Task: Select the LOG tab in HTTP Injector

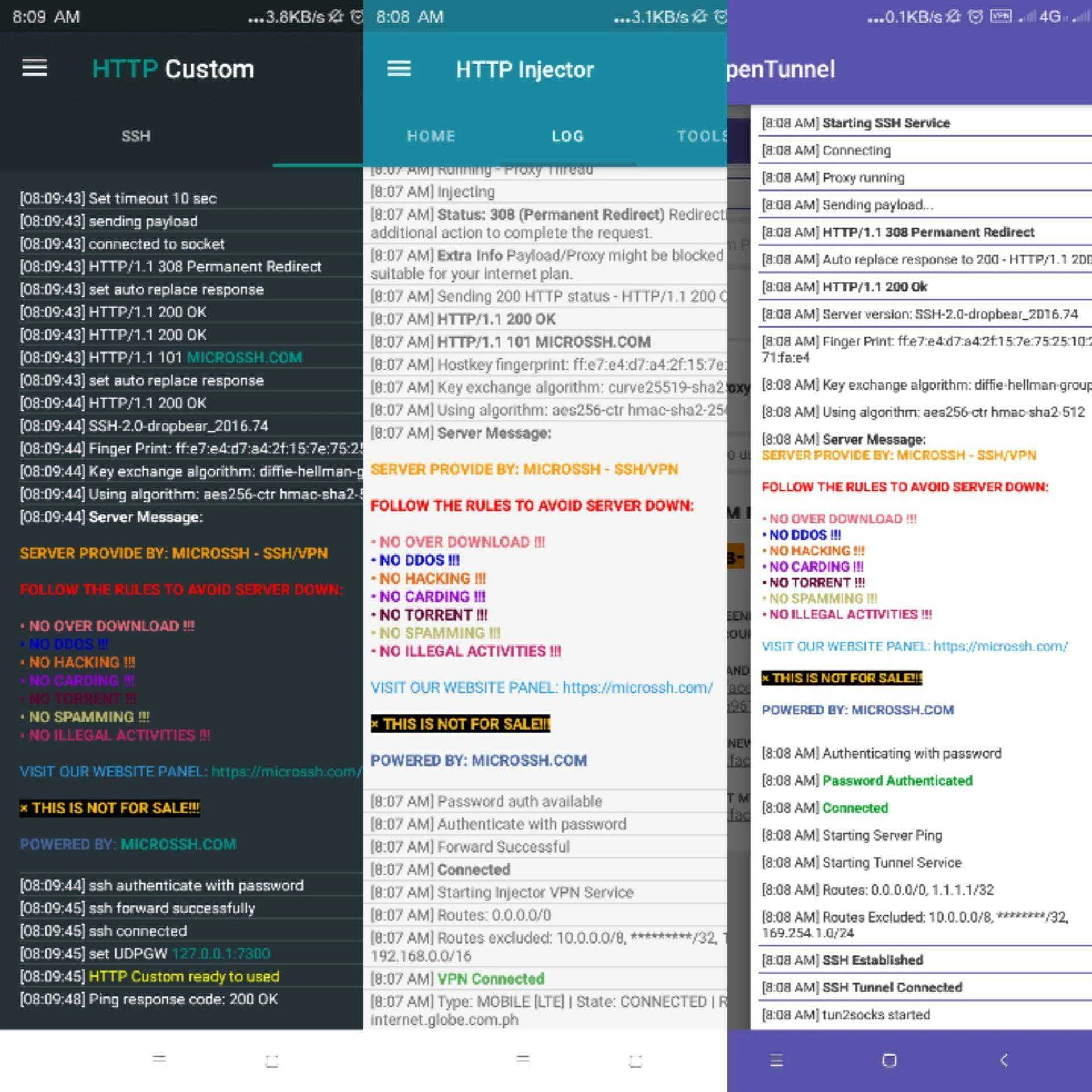Action: coord(568,136)
